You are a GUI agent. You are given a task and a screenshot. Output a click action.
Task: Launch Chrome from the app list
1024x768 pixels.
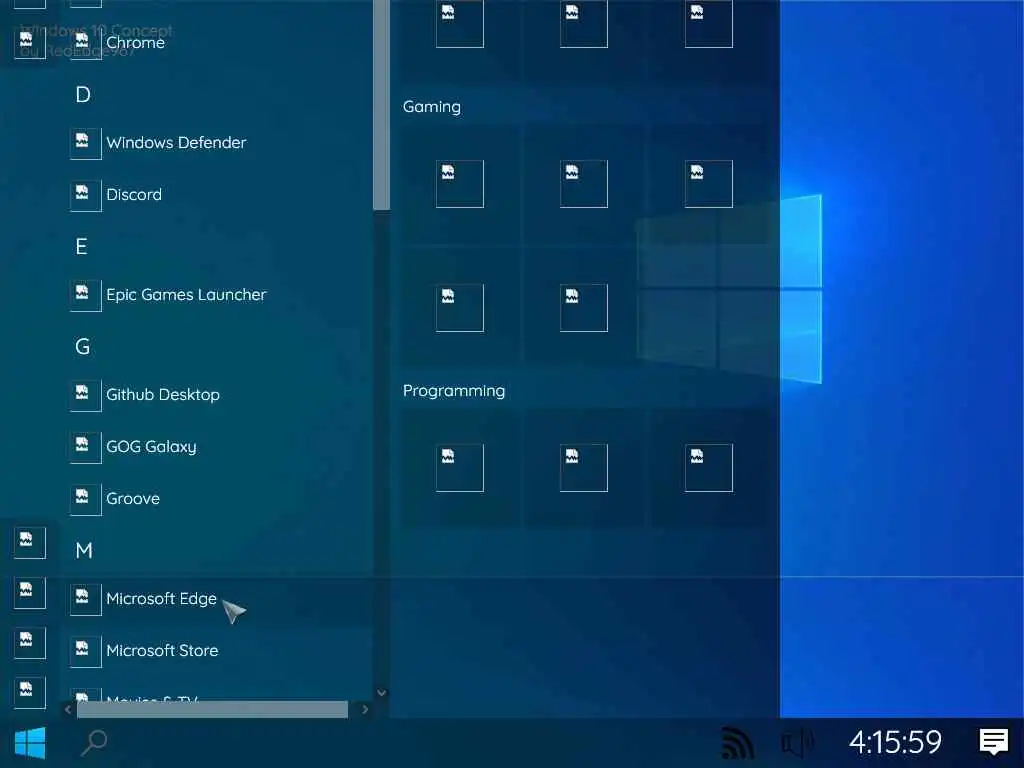tap(216, 42)
